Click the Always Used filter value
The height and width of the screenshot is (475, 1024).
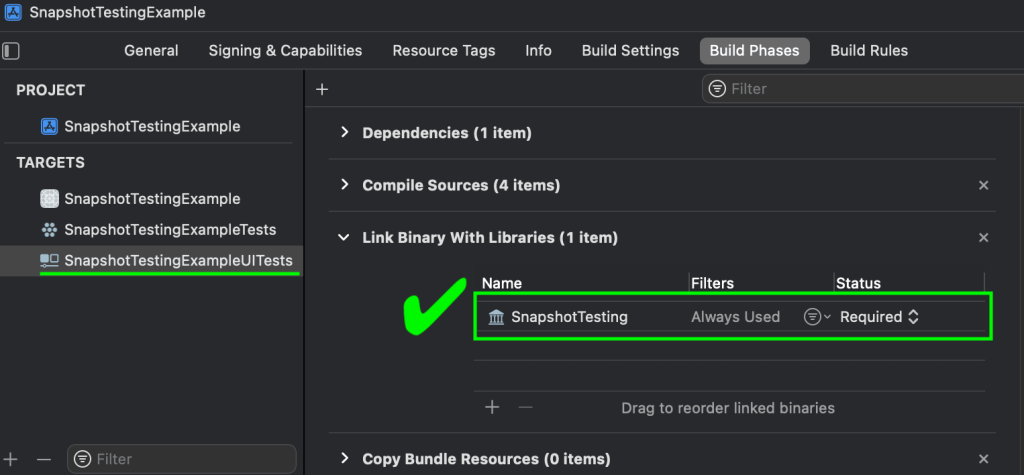735,317
